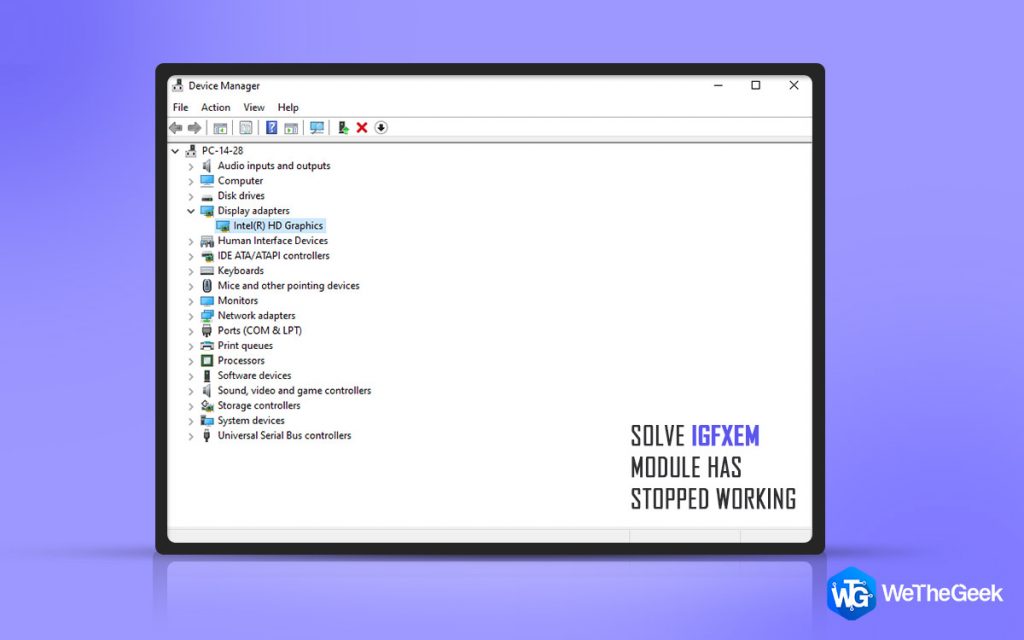1024x640 pixels.
Task: Select the Disk drives label
Action: coord(241,196)
